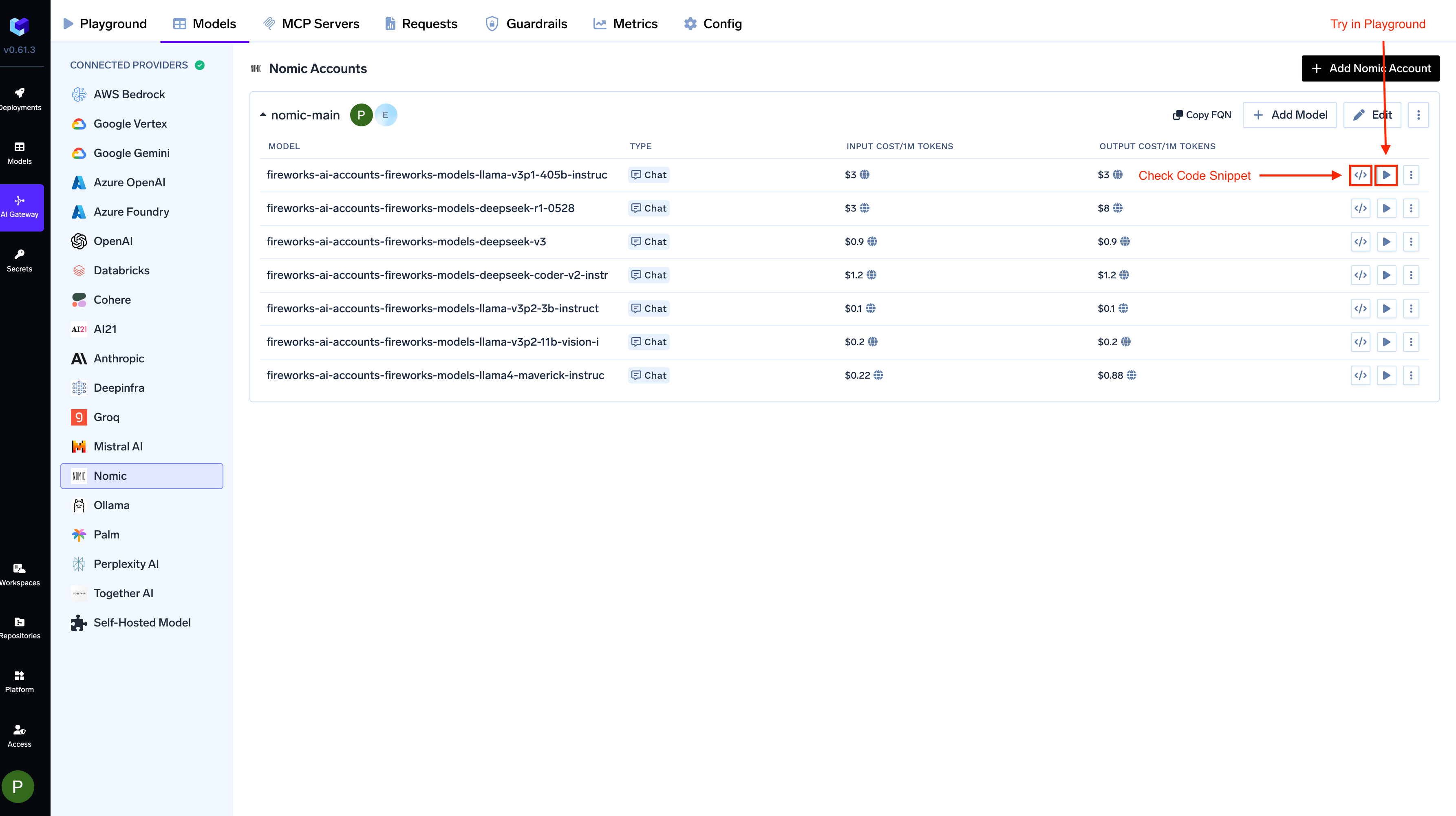Try deepseek-coder-v2 in Playground
Viewport: 1456px width, 816px height.
point(1386,275)
